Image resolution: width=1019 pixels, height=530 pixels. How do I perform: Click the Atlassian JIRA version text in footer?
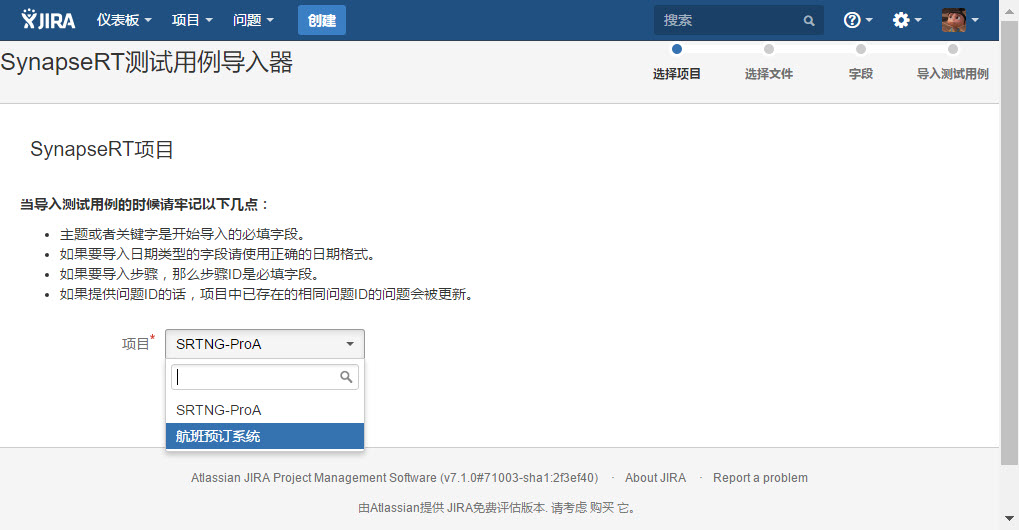click(394, 478)
